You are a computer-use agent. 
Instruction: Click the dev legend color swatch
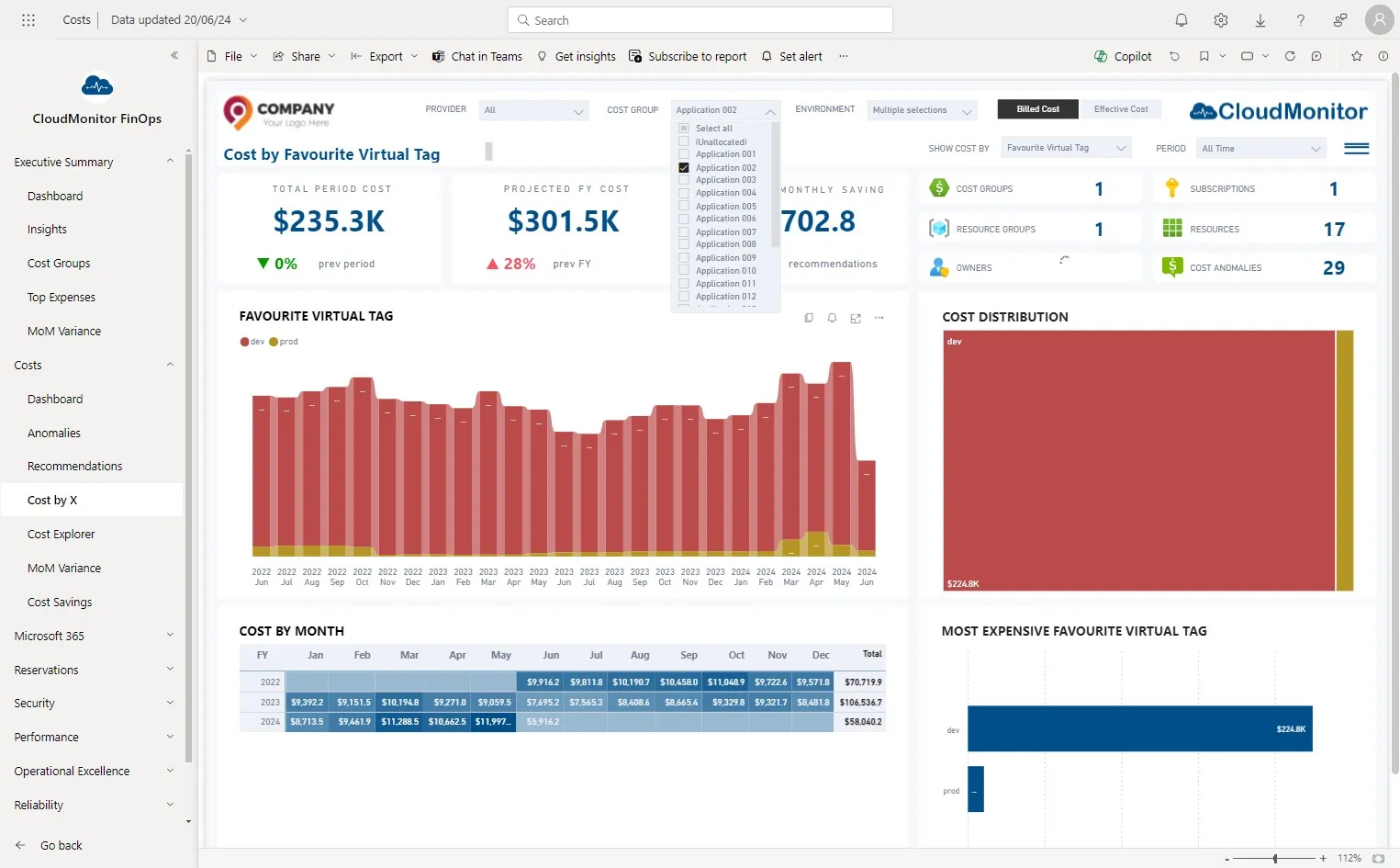click(x=244, y=342)
